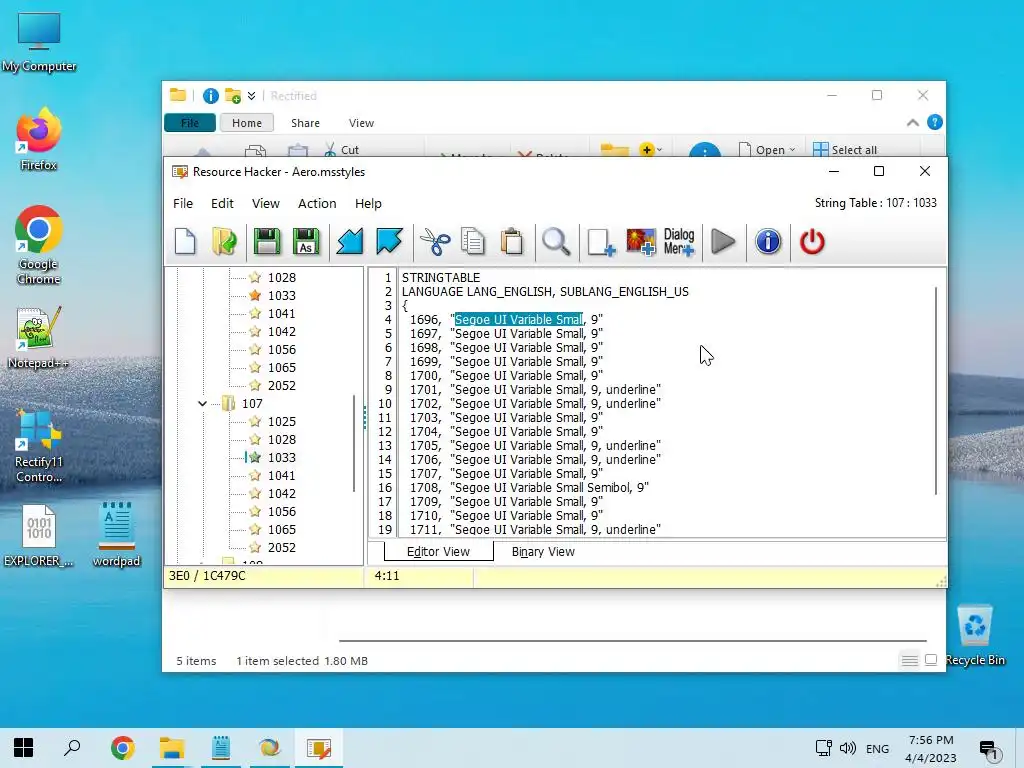Click the Rectify11 Control Center desktop icon
This screenshot has width=1024, height=768.
click(x=39, y=447)
